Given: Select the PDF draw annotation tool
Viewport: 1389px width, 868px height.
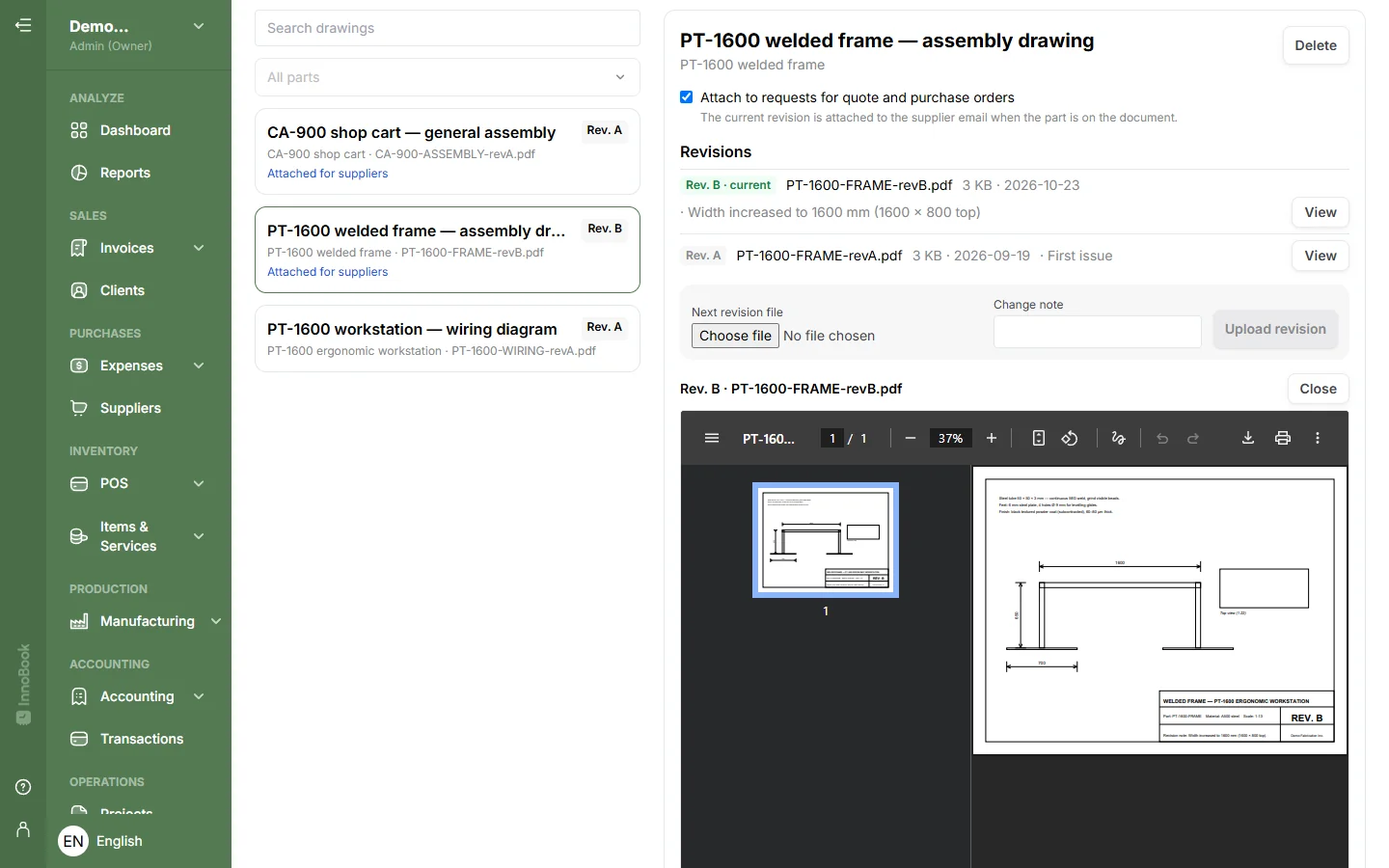Looking at the screenshot, I should point(1118,438).
